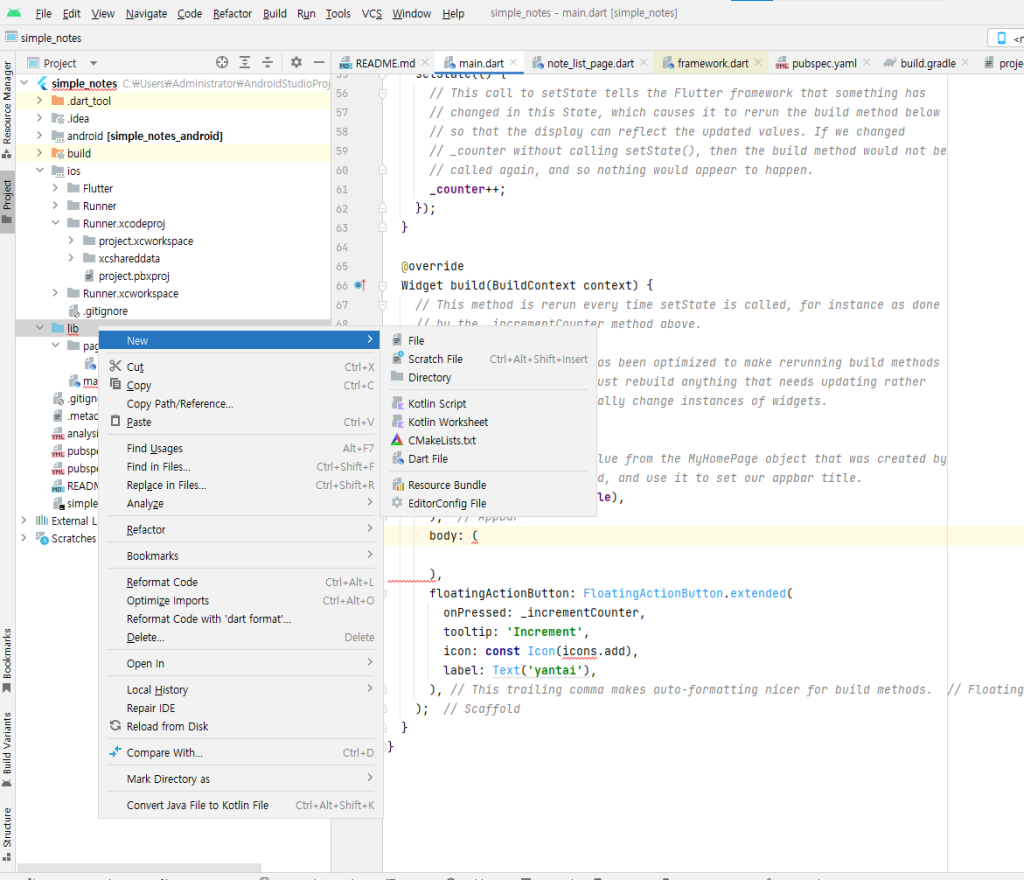Collapse the ios folder in tree
1024x880 pixels.
pyautogui.click(x=39, y=171)
